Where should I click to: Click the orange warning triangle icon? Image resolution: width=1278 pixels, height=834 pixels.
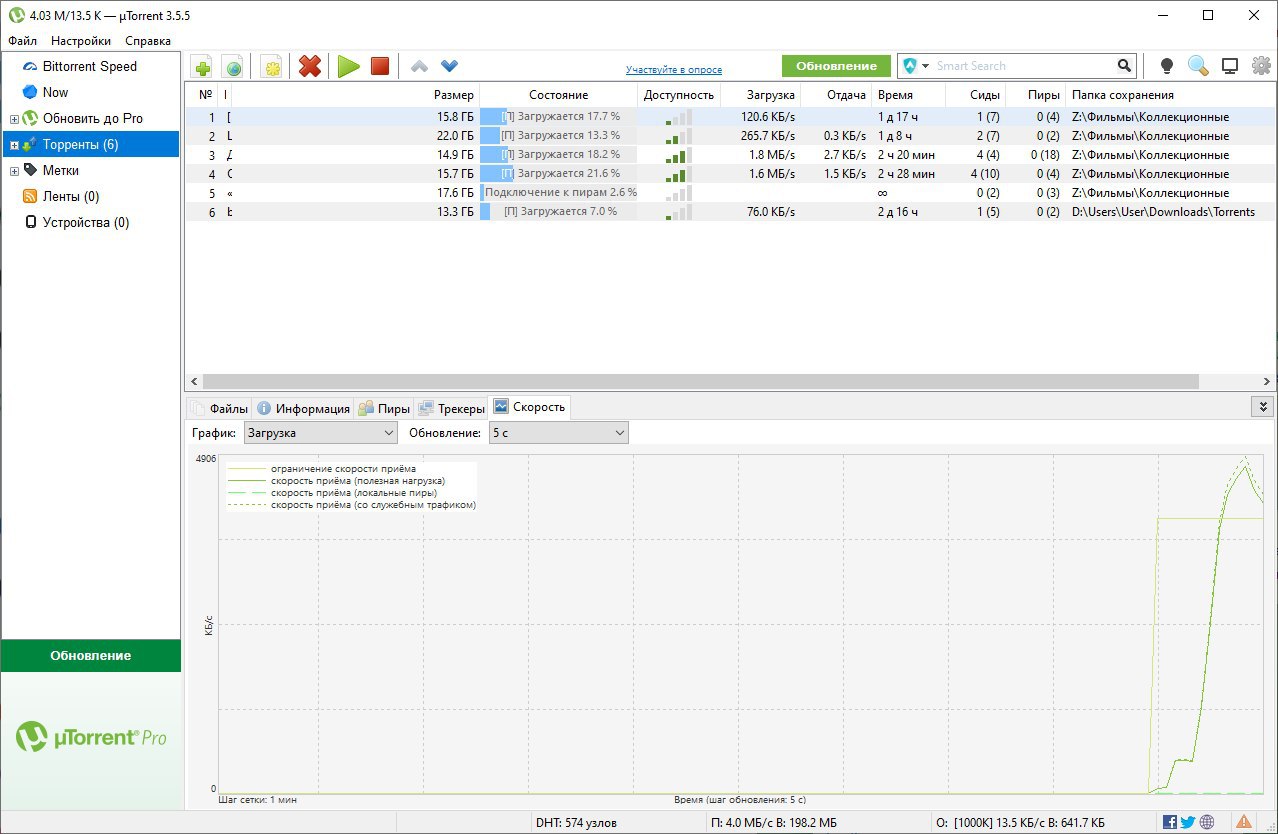(x=1243, y=822)
